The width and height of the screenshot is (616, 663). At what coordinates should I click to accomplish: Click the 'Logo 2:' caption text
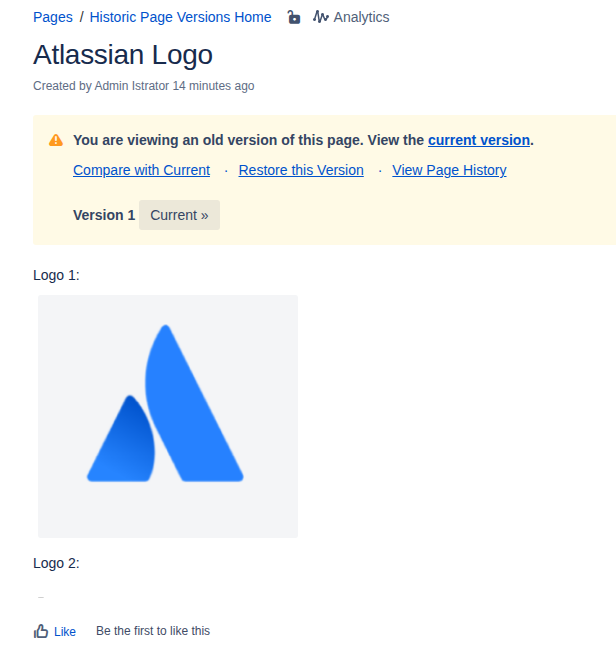click(x=56, y=563)
